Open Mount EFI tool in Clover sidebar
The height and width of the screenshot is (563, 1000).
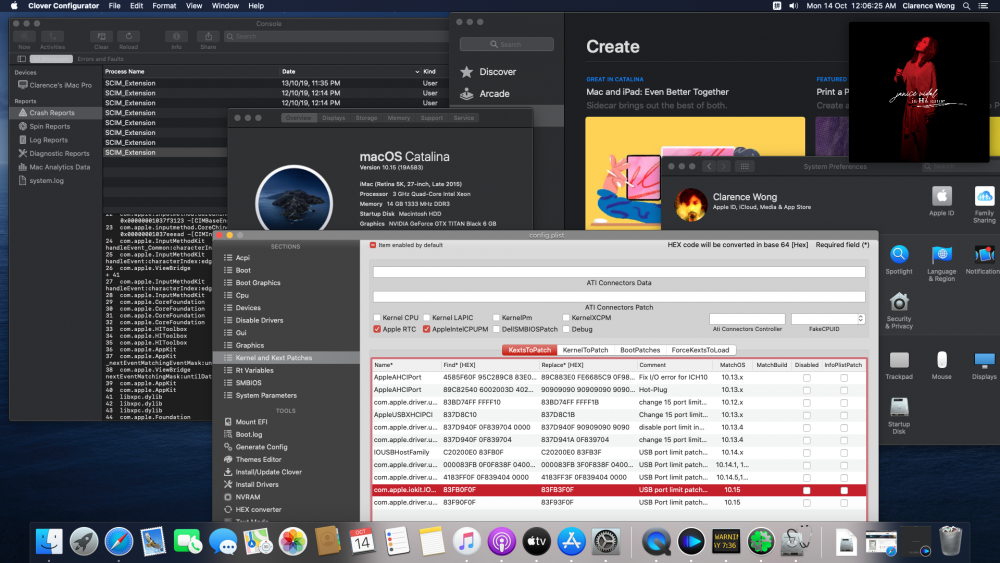click(x=251, y=421)
